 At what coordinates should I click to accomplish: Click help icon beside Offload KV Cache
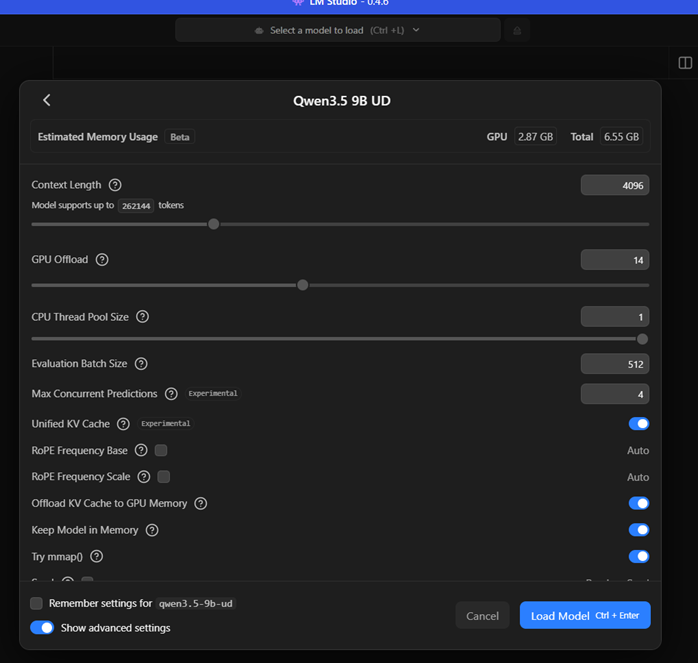tap(201, 504)
